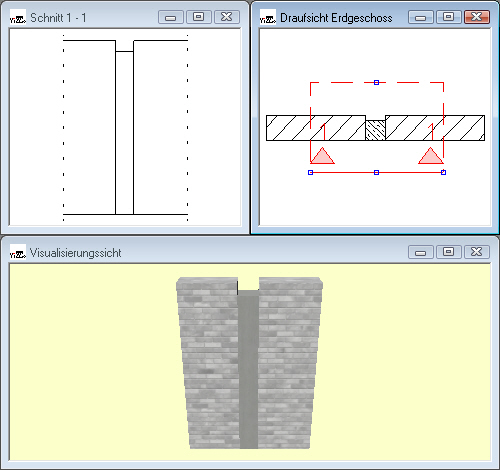Click the gray column in 3D visualization
The height and width of the screenshot is (470, 500).
248,369
